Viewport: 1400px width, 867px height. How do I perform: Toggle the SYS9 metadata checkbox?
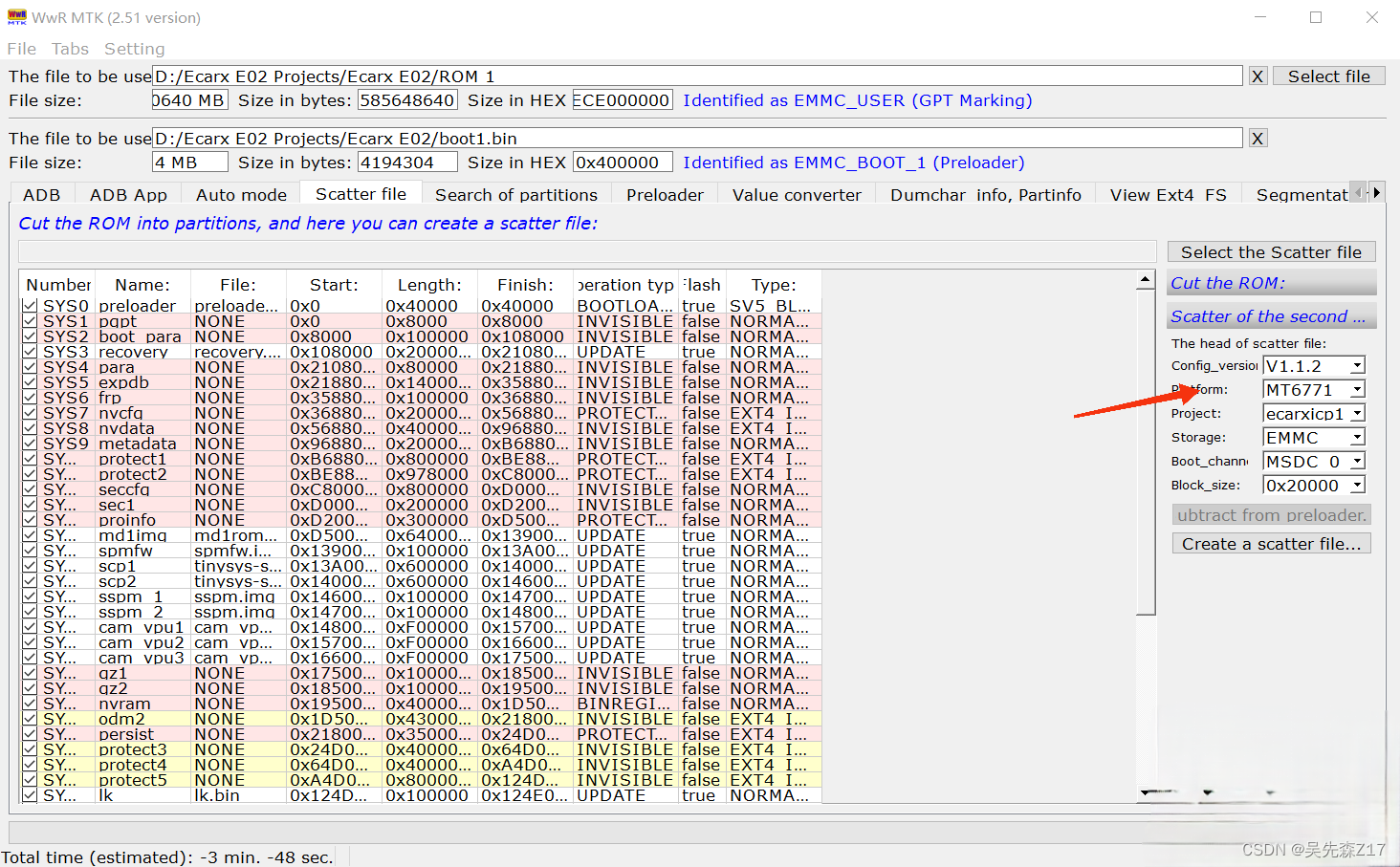pos(30,444)
